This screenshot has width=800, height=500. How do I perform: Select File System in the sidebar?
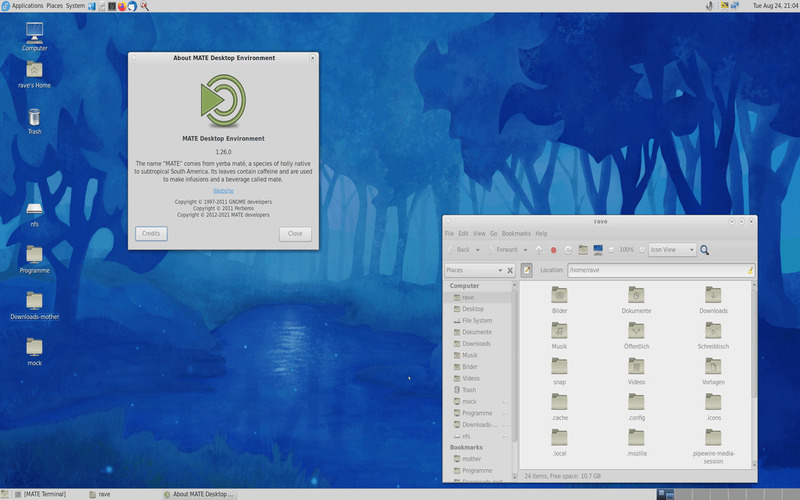[x=477, y=320]
